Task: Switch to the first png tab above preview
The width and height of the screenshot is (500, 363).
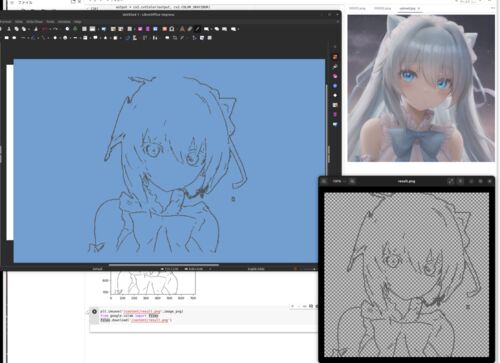Action: (357, 8)
